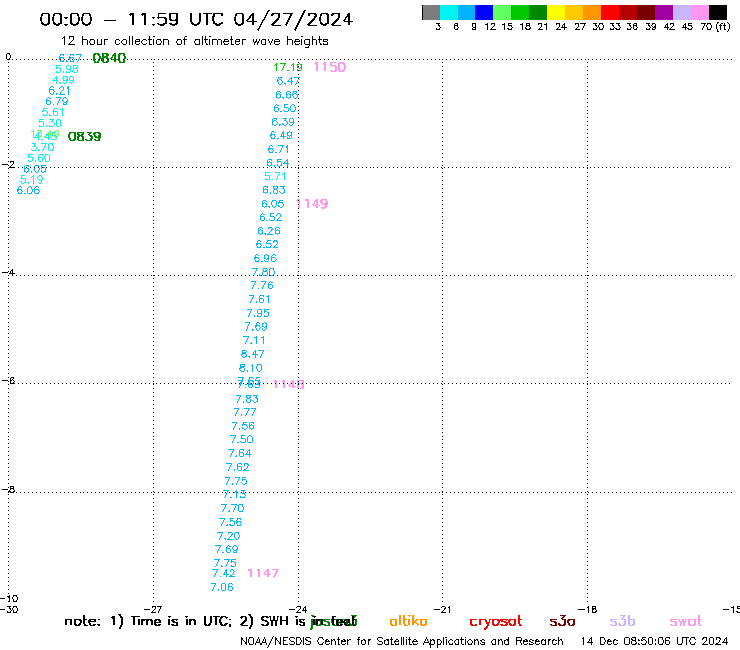Click wave height value 5.60
The height and width of the screenshot is (650, 740).
[39, 158]
